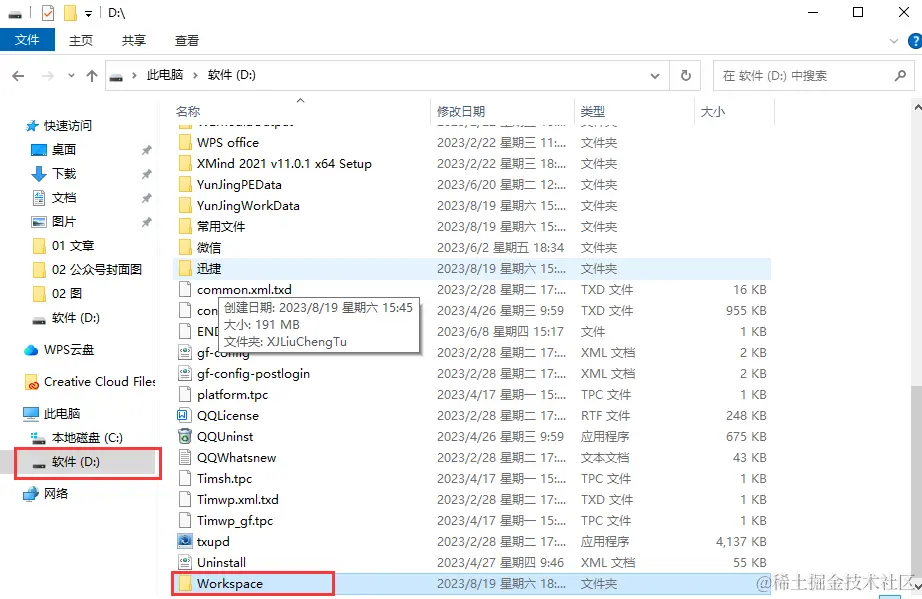Screen dimensions: 922x599
Task: Select the common.xml.txd file icon
Action: click(x=185, y=290)
